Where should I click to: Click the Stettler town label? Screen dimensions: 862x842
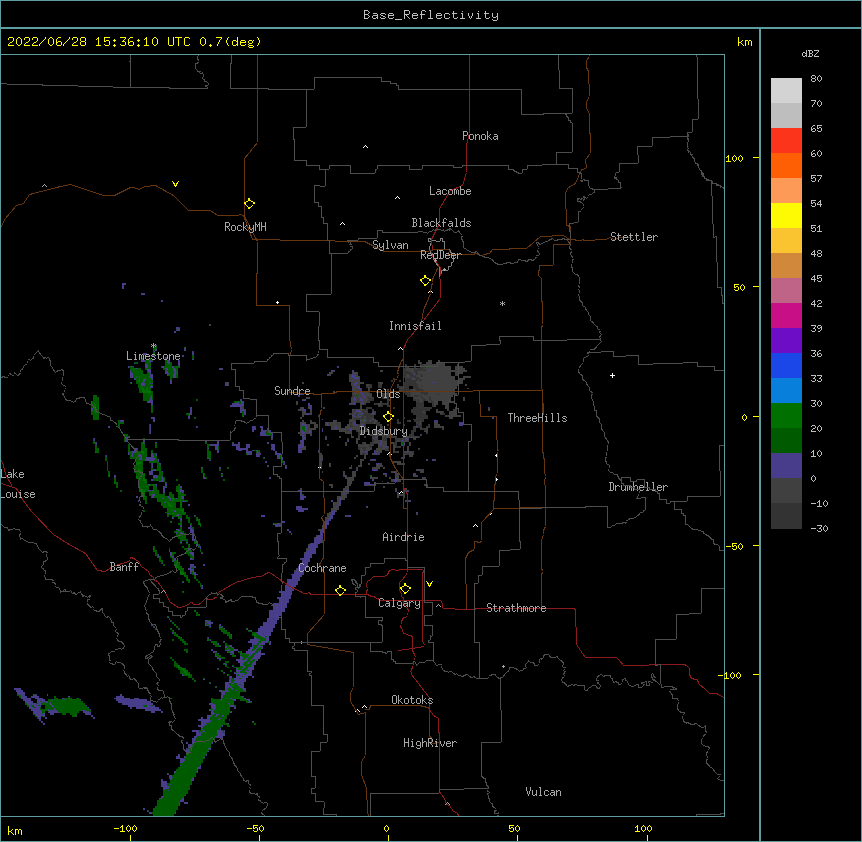634,237
